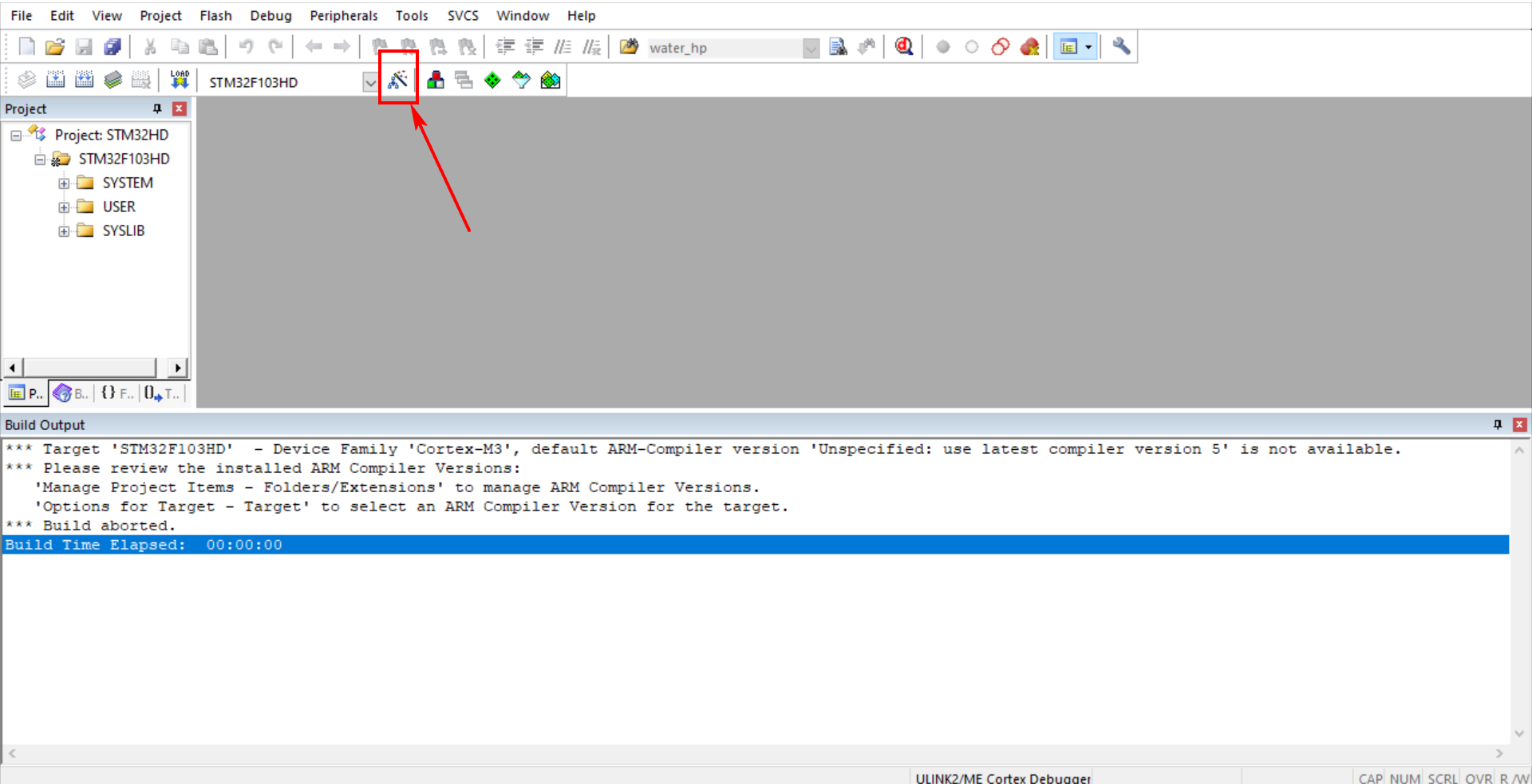Close the Build Output panel
The height and width of the screenshot is (784, 1532).
coord(1519,424)
